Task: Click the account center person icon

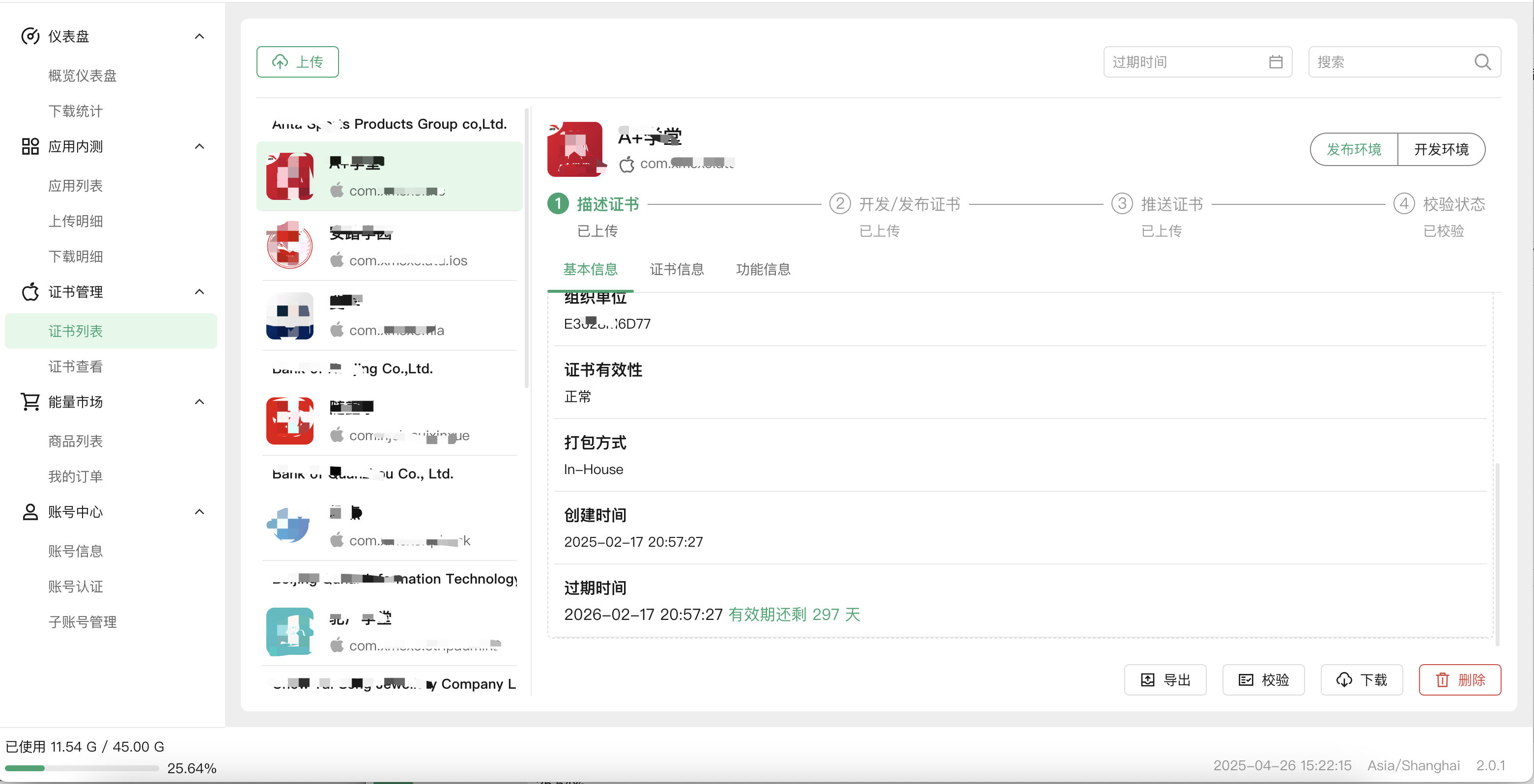Action: (30, 512)
